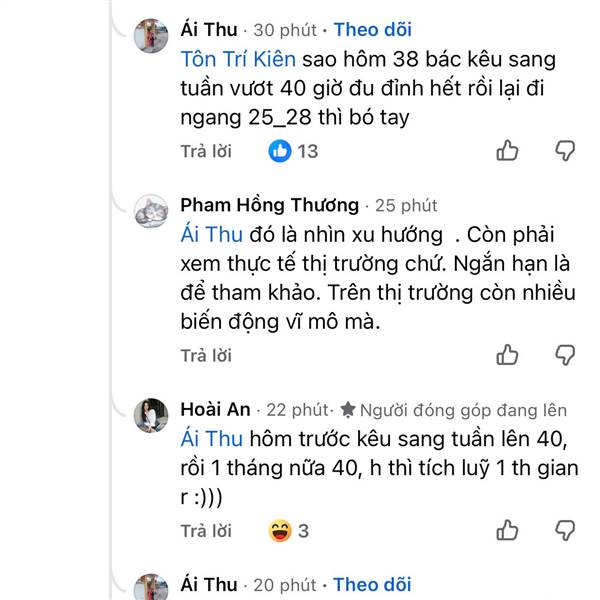This screenshot has width=600, height=600.
Task: Follow Ái Thu from 20 phút comment
Action: coord(372,585)
